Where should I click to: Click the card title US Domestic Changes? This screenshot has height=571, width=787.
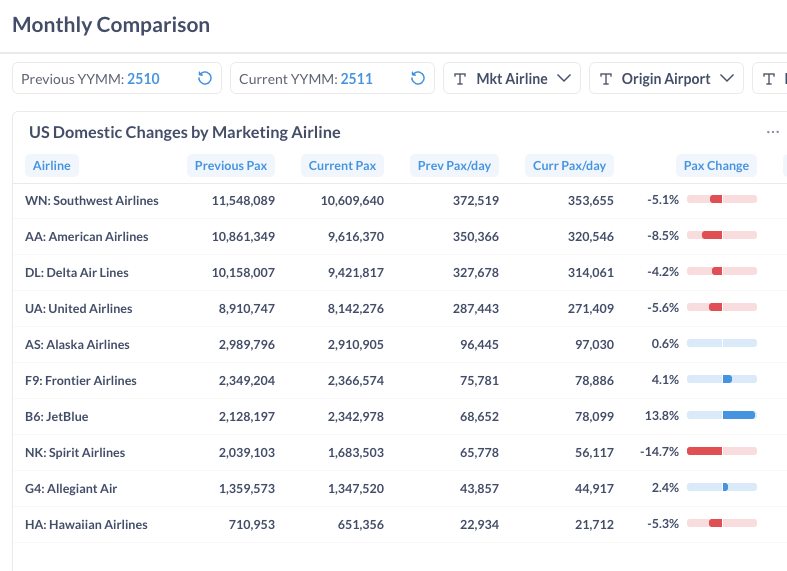click(x=184, y=132)
